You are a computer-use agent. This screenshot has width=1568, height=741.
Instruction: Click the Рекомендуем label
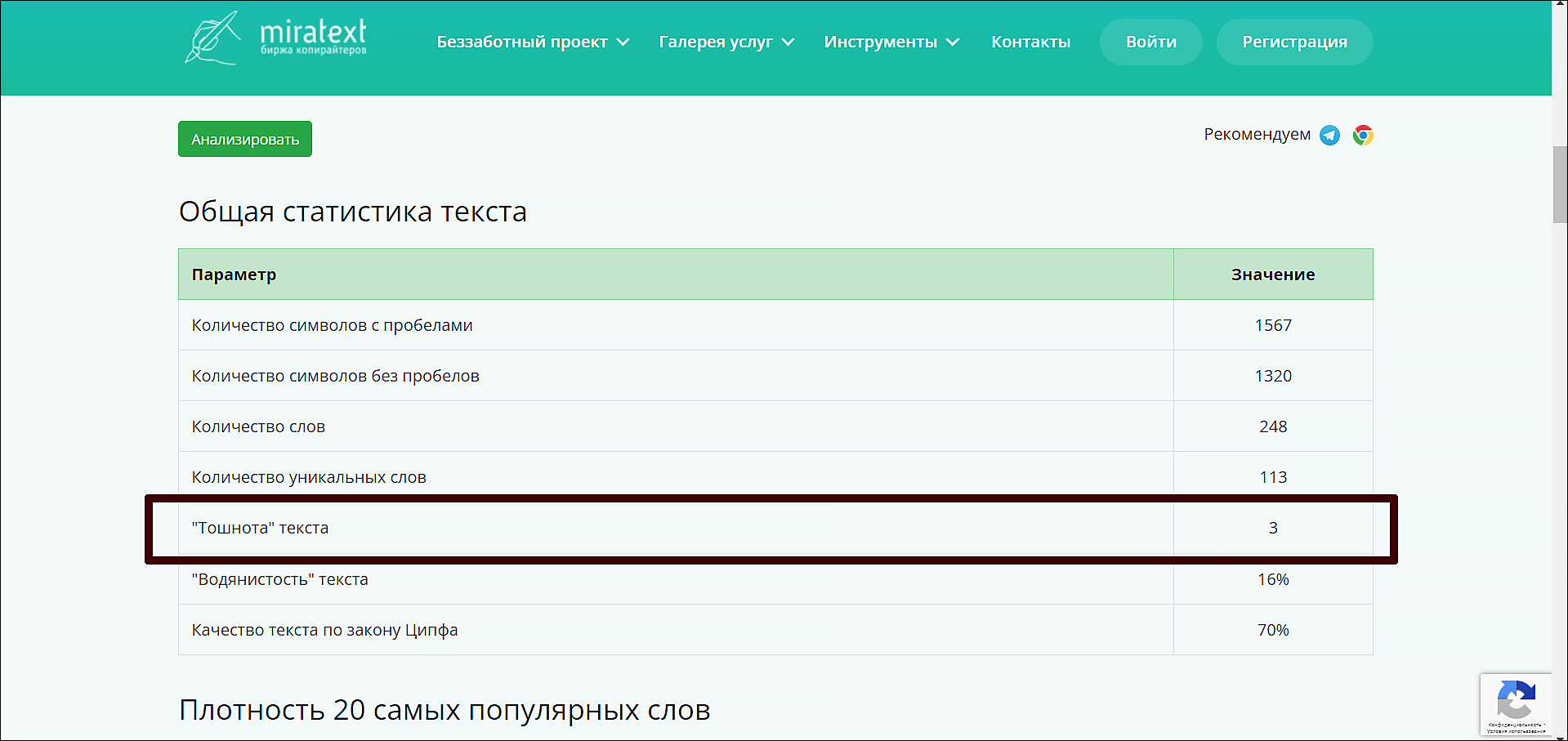1257,135
